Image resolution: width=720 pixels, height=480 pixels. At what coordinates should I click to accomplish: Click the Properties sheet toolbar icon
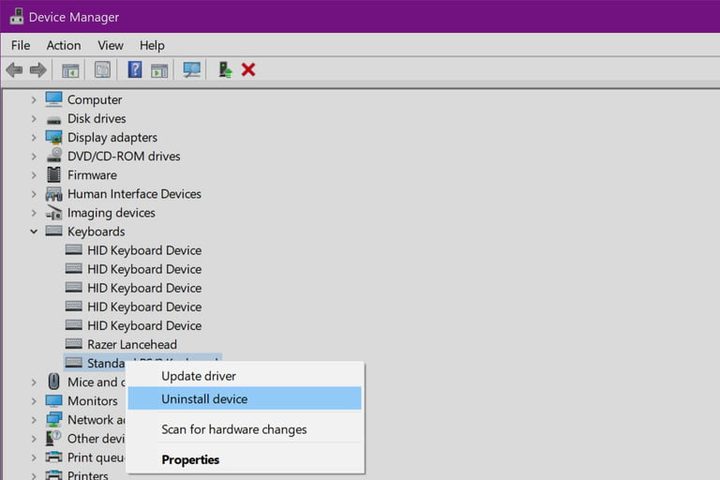102,70
